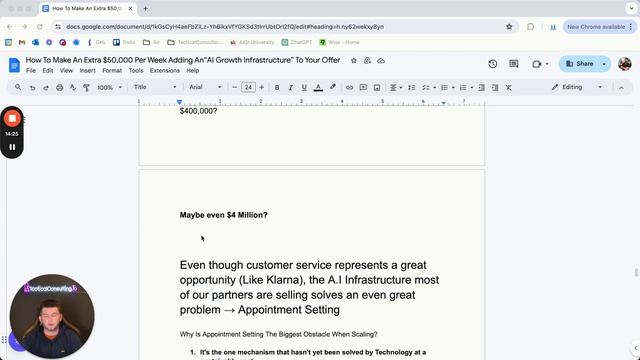Click the New Chrome available button

600,27
